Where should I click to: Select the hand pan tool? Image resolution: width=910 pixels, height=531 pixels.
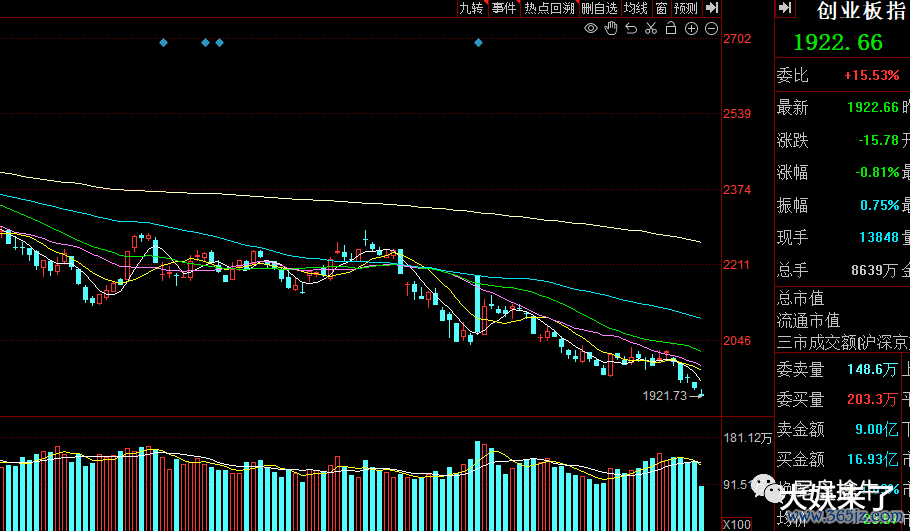(x=612, y=28)
